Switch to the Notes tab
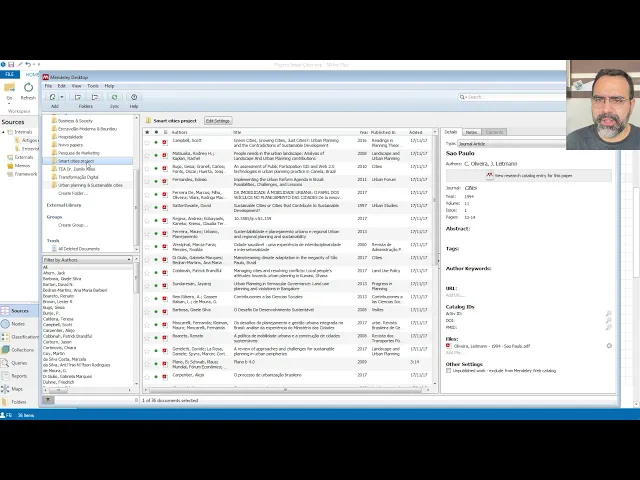The width and height of the screenshot is (640, 480). (x=471, y=132)
